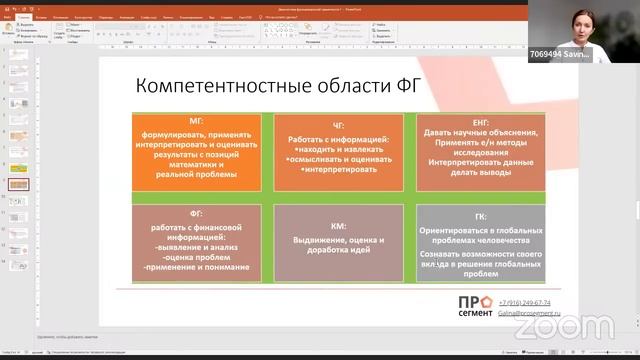Click the Undo icon in quick access toolbar
This screenshot has width=640, height=360.
tap(14, 9)
